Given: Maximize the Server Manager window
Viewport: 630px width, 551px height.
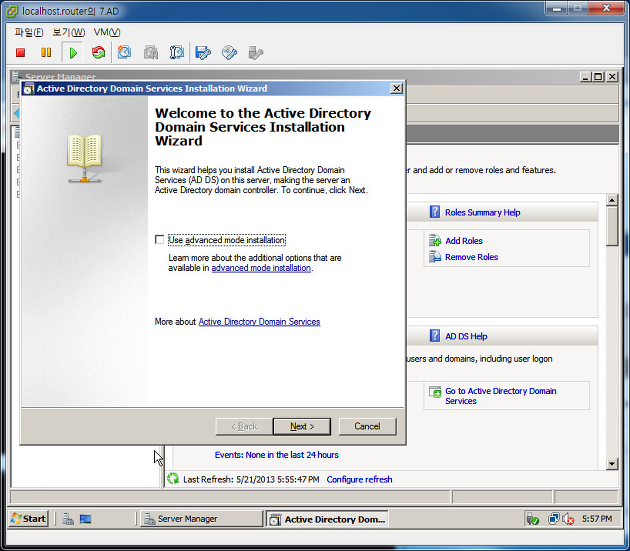Looking at the screenshot, I should pyautogui.click(x=598, y=76).
